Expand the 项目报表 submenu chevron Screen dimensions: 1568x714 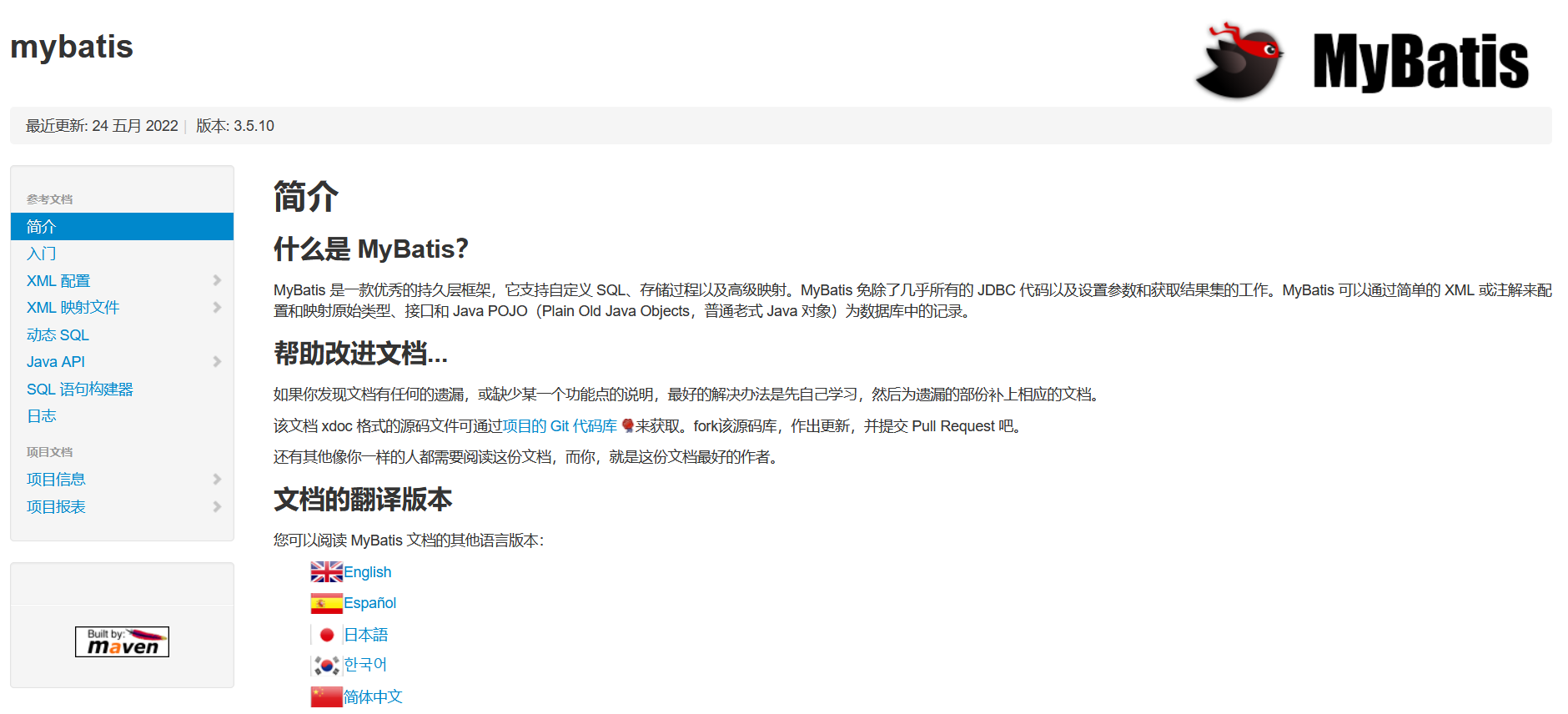[217, 506]
